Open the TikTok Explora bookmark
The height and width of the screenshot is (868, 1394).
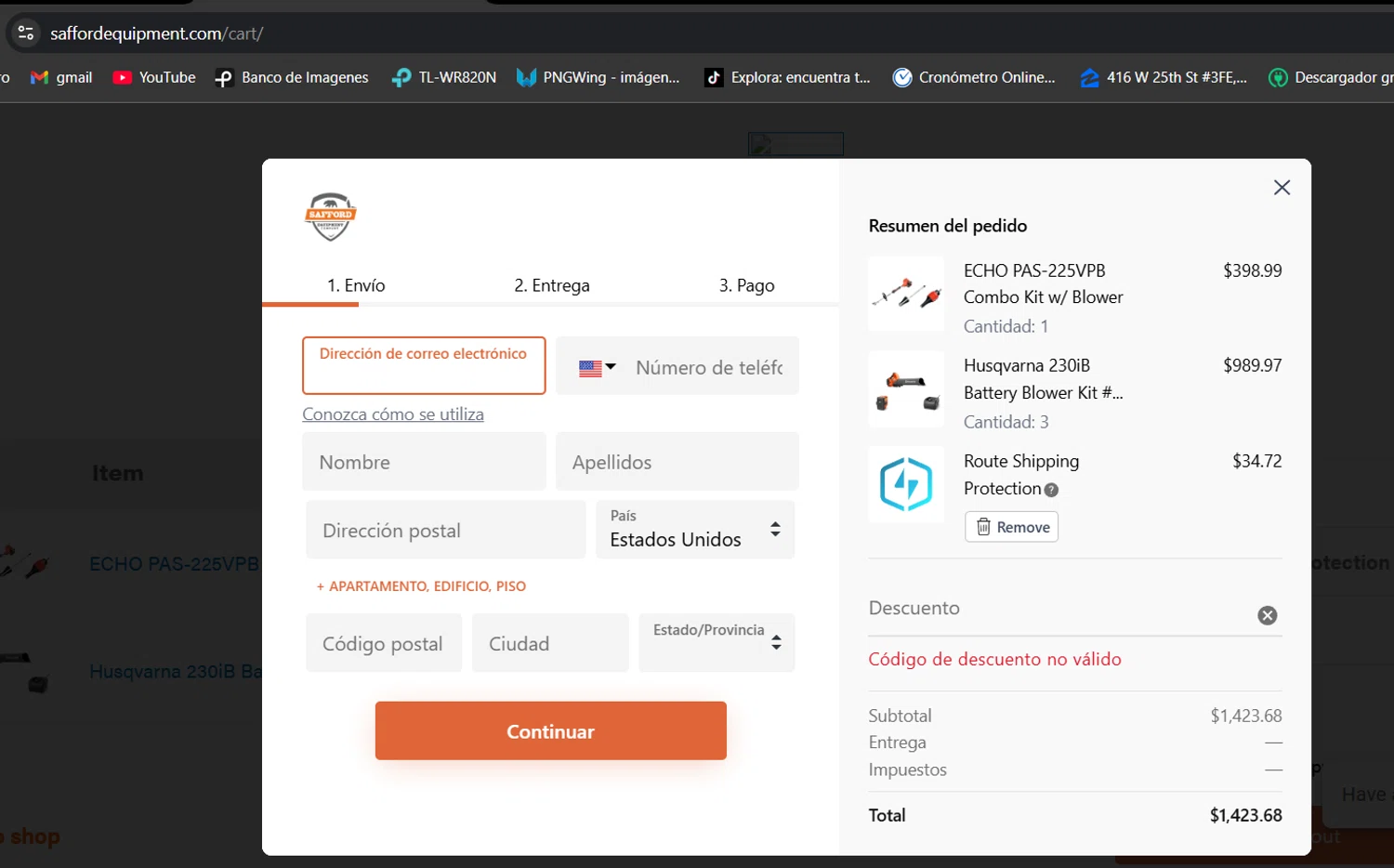coord(788,77)
